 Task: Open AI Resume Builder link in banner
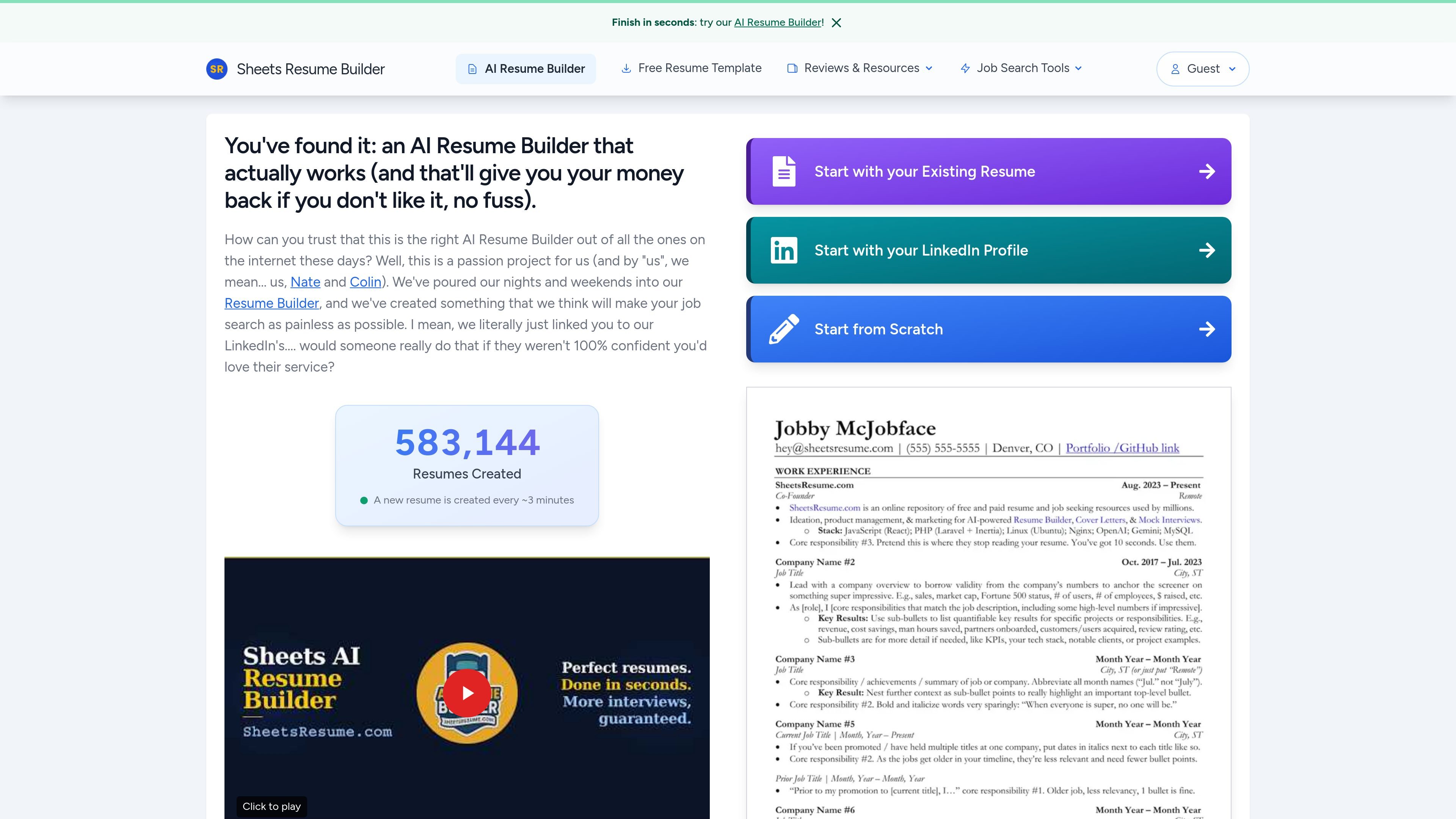coord(778,23)
